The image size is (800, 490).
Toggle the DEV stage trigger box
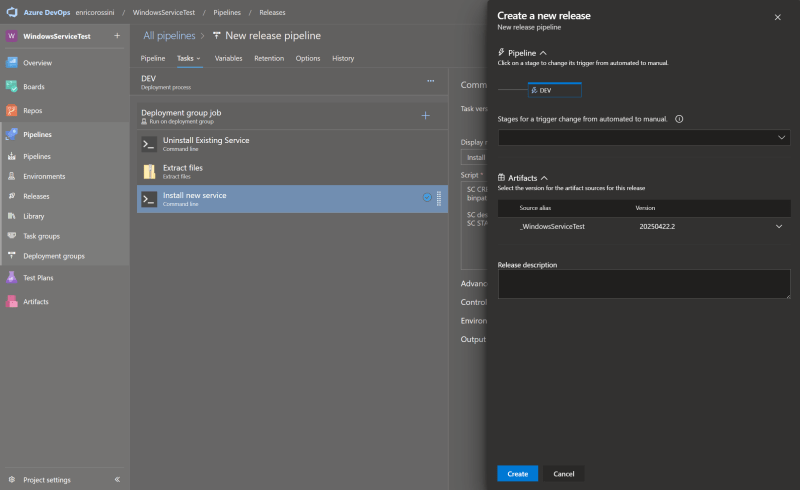pyautogui.click(x=555, y=90)
